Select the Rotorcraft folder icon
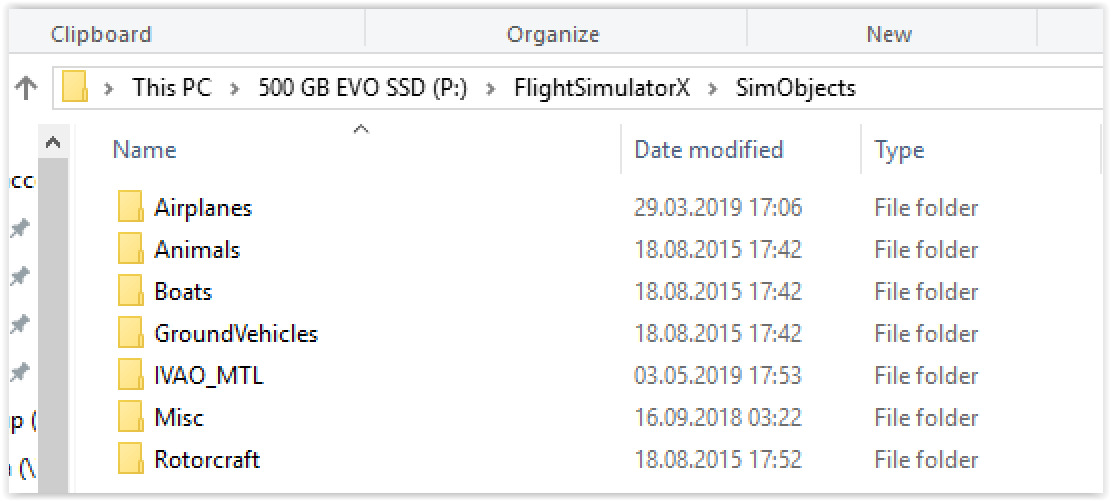 coord(131,458)
